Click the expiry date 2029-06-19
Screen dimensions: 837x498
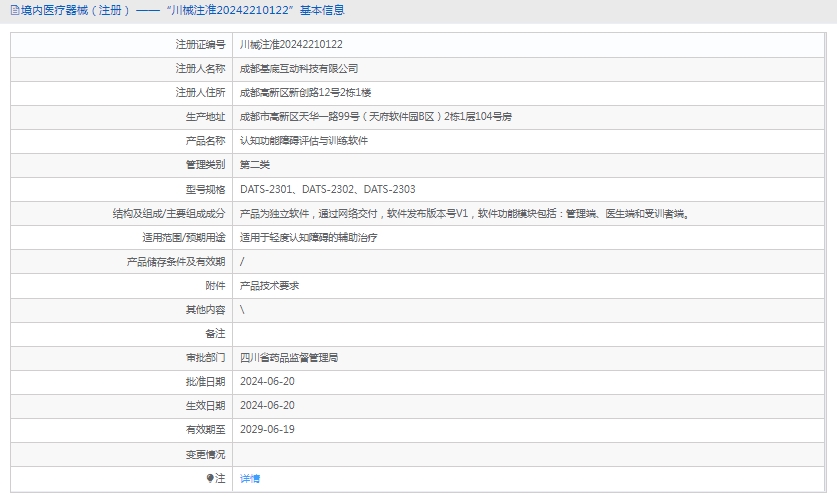(267, 430)
